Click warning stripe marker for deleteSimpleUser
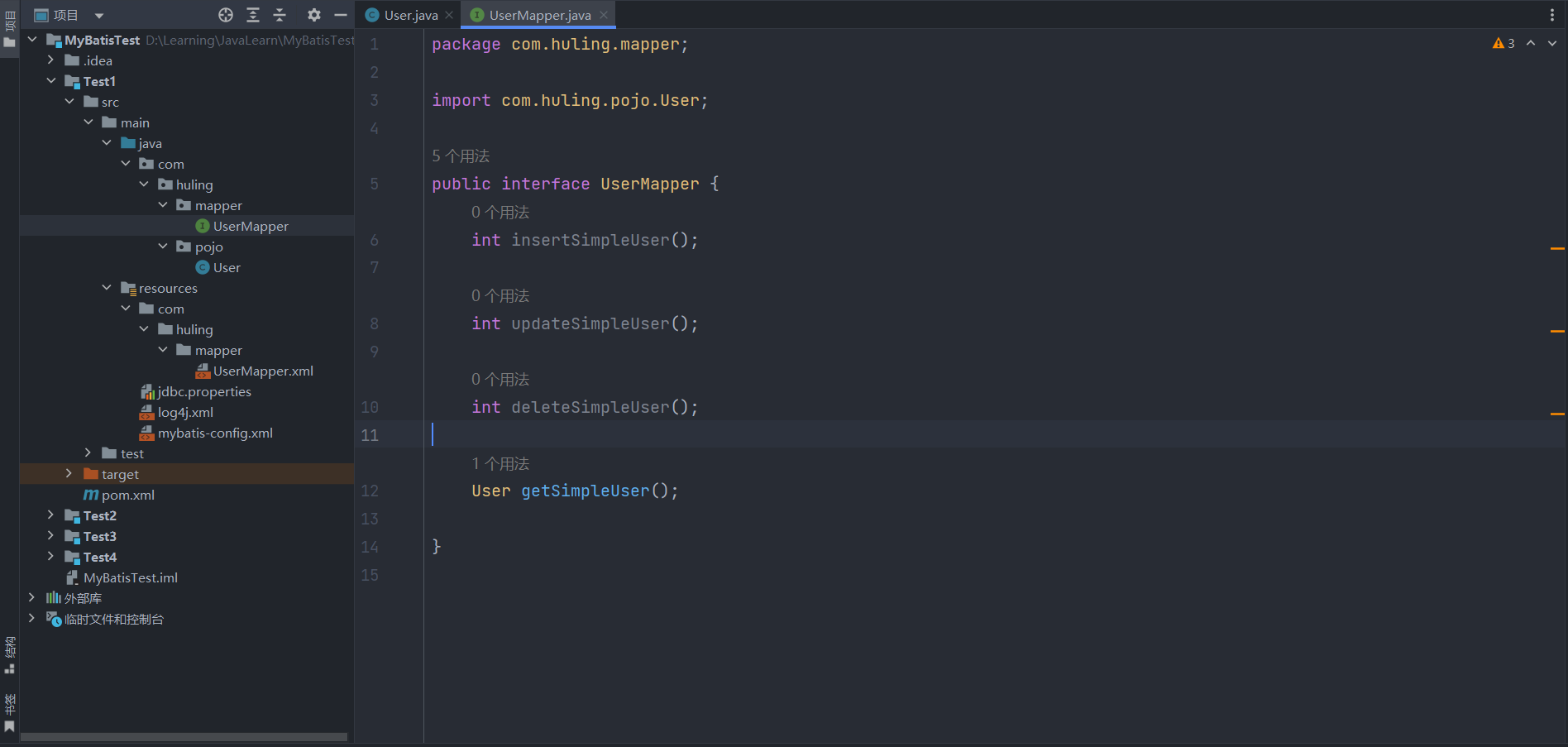The width and height of the screenshot is (1568, 747). tap(1557, 413)
